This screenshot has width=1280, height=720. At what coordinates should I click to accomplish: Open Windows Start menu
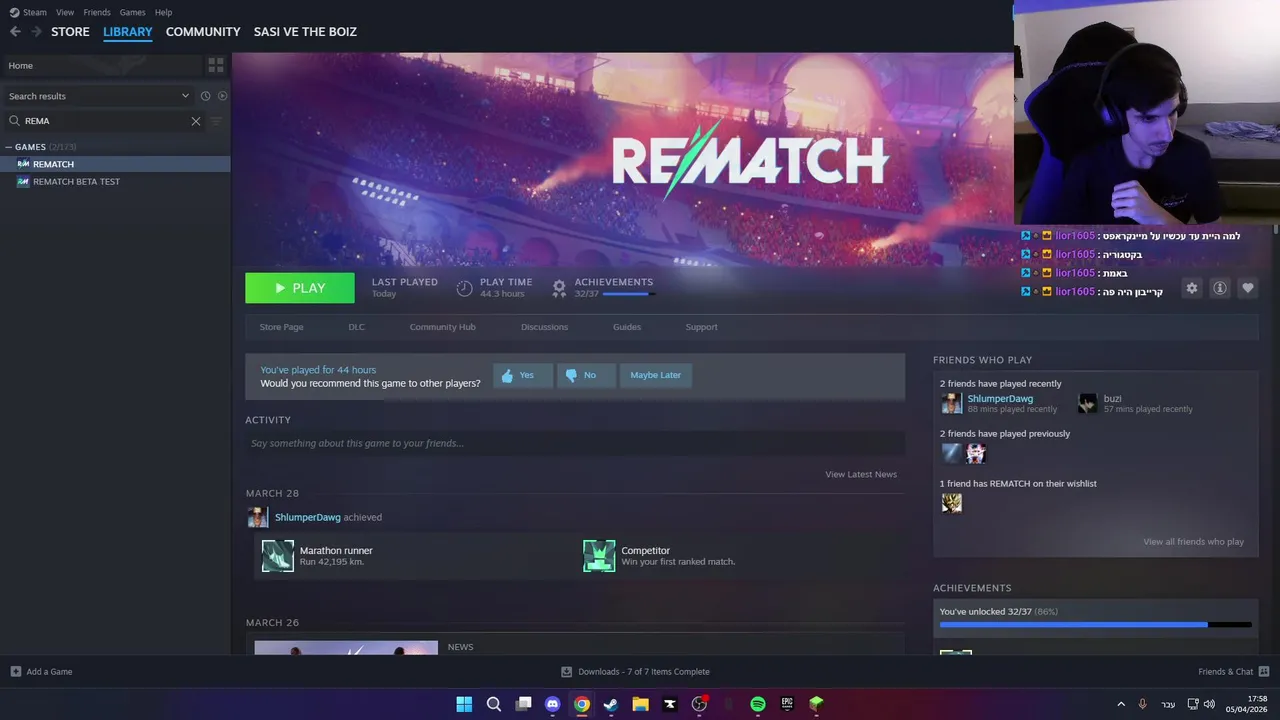[x=464, y=704]
